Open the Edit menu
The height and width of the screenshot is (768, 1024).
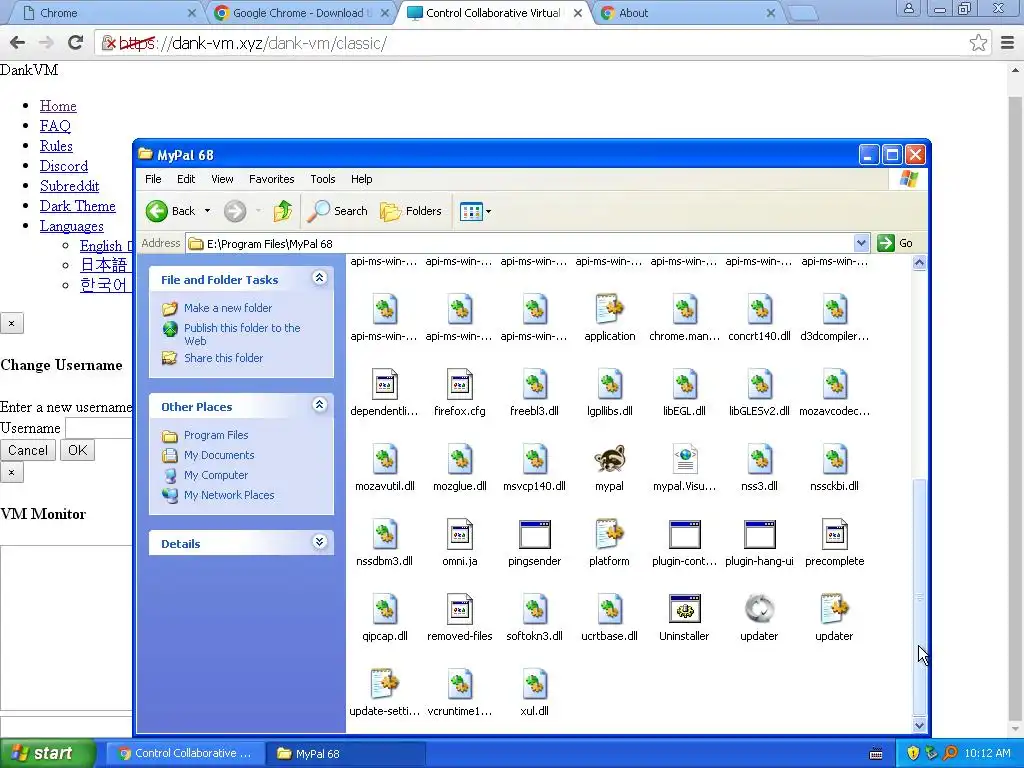186,179
